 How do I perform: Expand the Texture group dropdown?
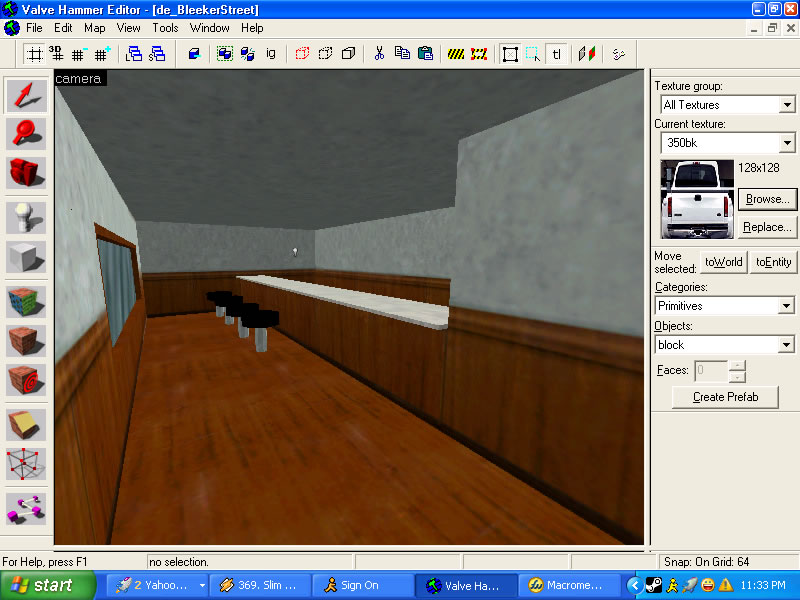coord(787,105)
